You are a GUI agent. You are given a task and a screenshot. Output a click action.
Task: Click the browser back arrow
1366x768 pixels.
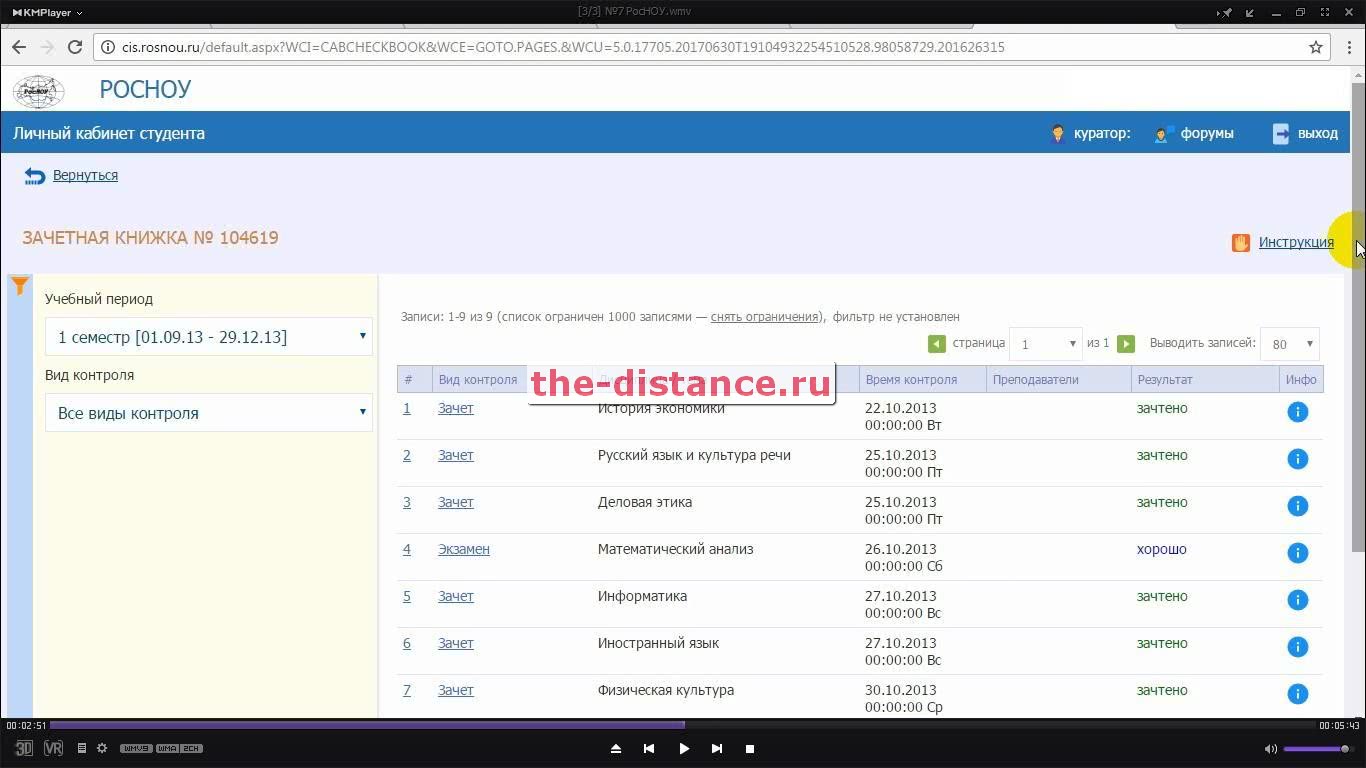coord(19,47)
